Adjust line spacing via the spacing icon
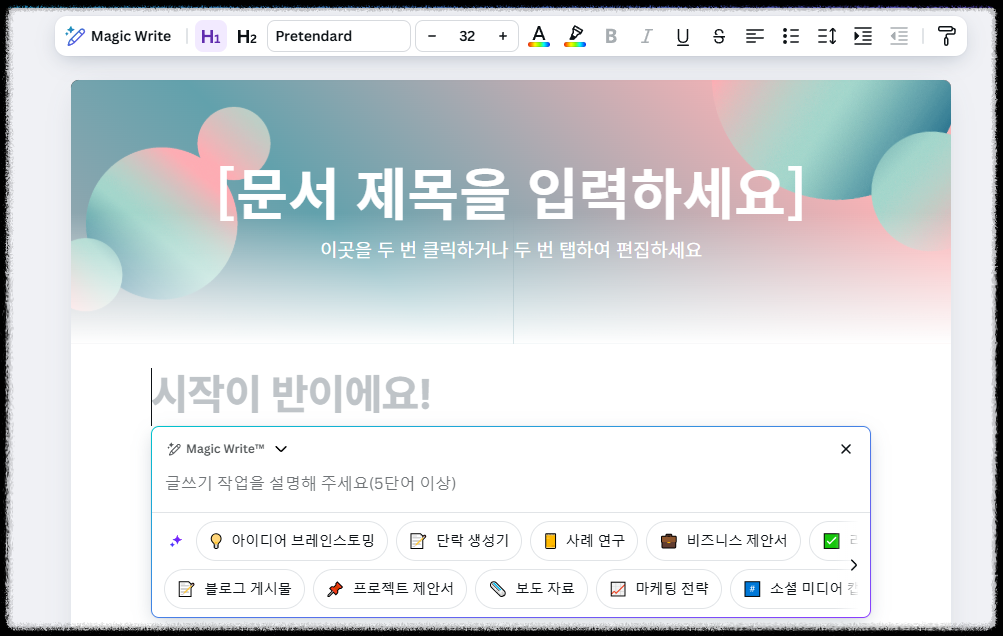Image resolution: width=1003 pixels, height=636 pixels. 826,36
